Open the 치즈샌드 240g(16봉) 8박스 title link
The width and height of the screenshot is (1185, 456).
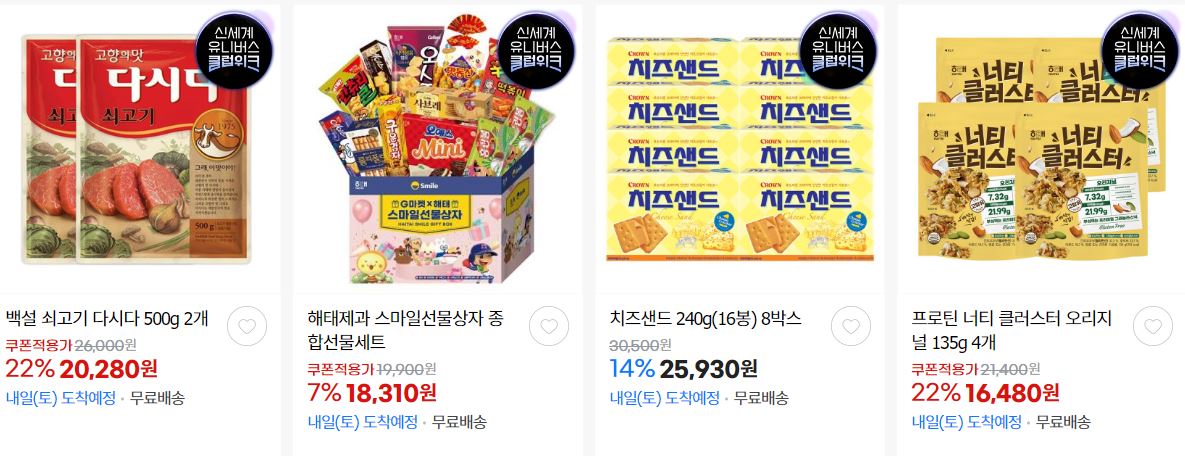705,318
